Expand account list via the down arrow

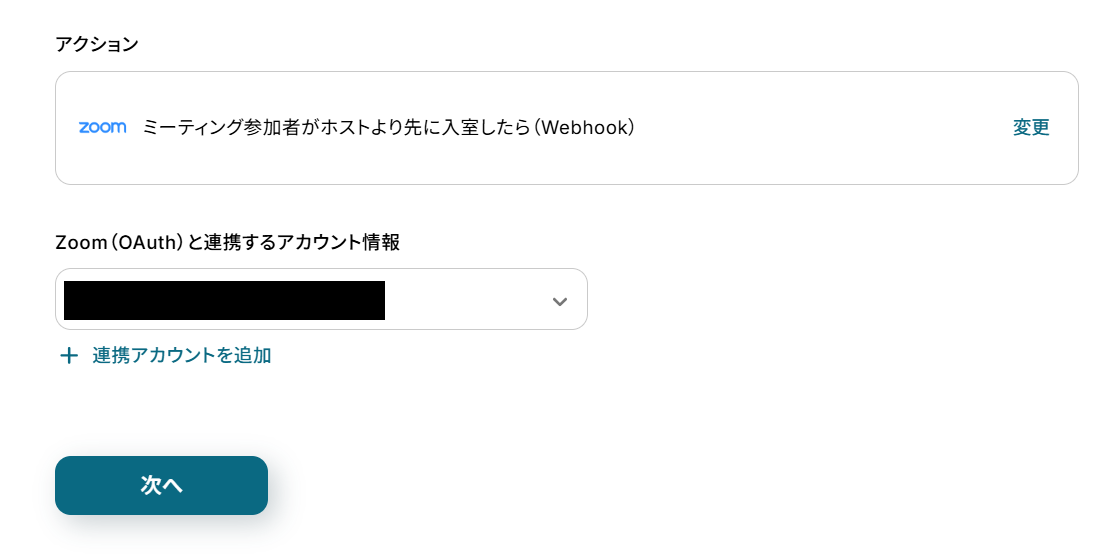pyautogui.click(x=560, y=302)
